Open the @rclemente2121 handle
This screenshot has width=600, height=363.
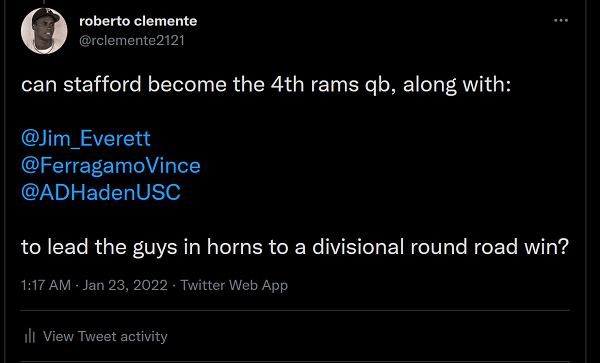pos(132,40)
